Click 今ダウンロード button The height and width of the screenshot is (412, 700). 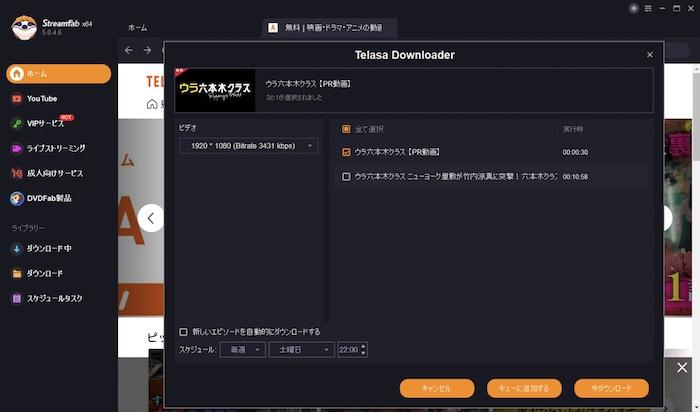pyautogui.click(x=611, y=388)
